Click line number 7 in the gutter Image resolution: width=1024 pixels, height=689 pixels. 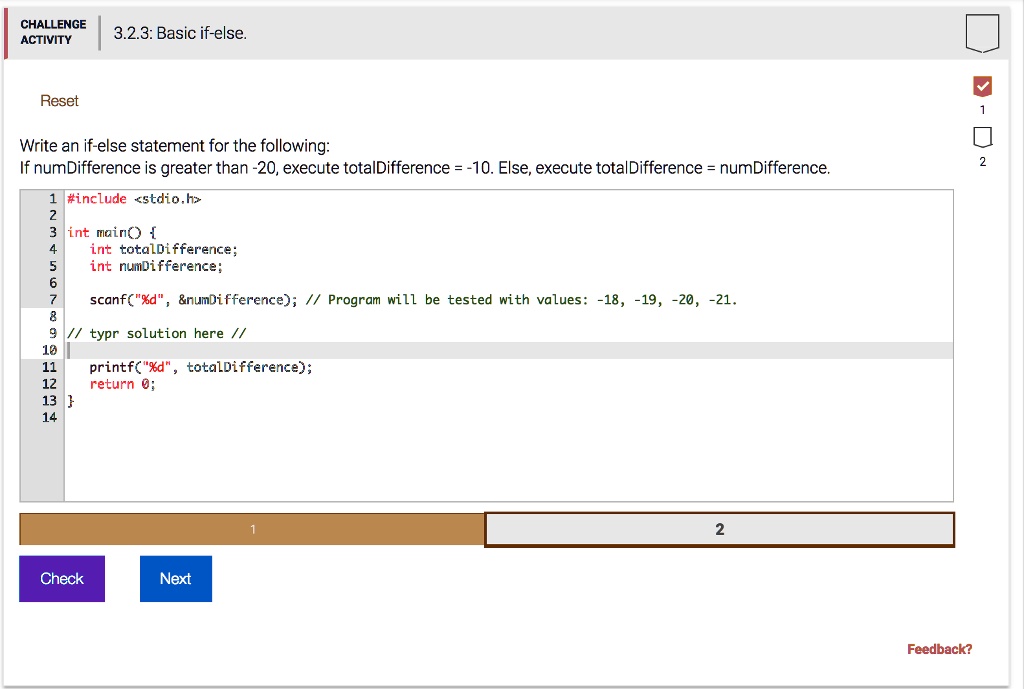(52, 299)
